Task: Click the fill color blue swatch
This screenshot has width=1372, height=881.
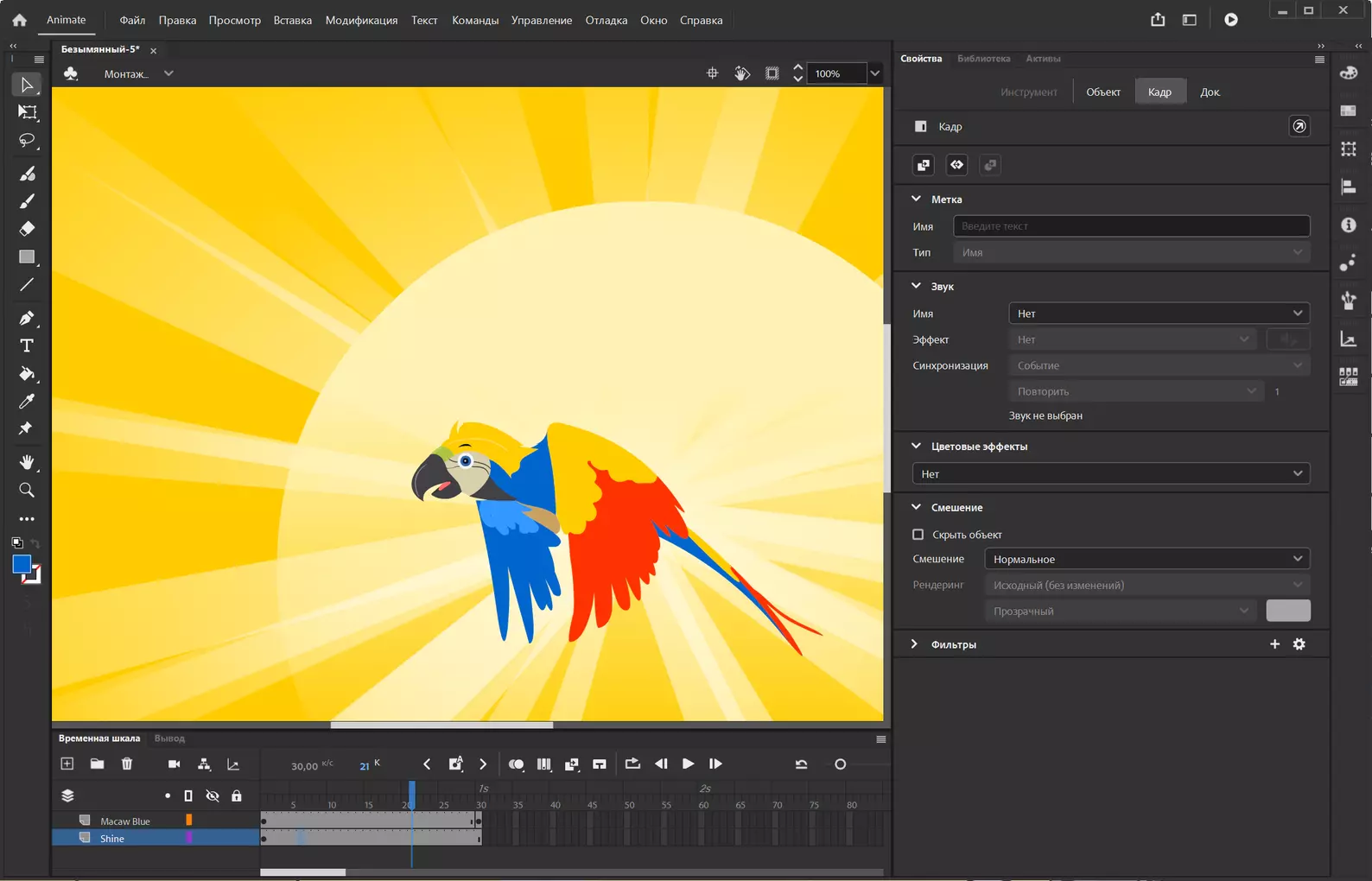Action: pyautogui.click(x=22, y=565)
